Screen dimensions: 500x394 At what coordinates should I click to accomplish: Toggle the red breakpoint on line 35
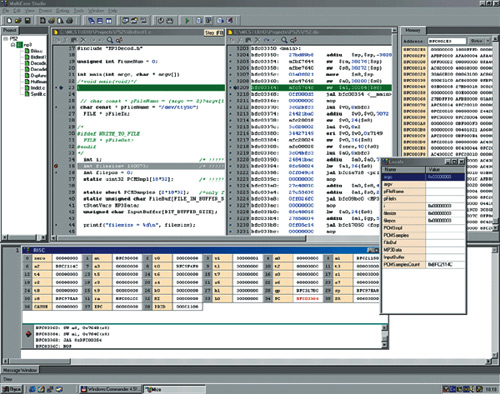pyautogui.click(x=56, y=166)
